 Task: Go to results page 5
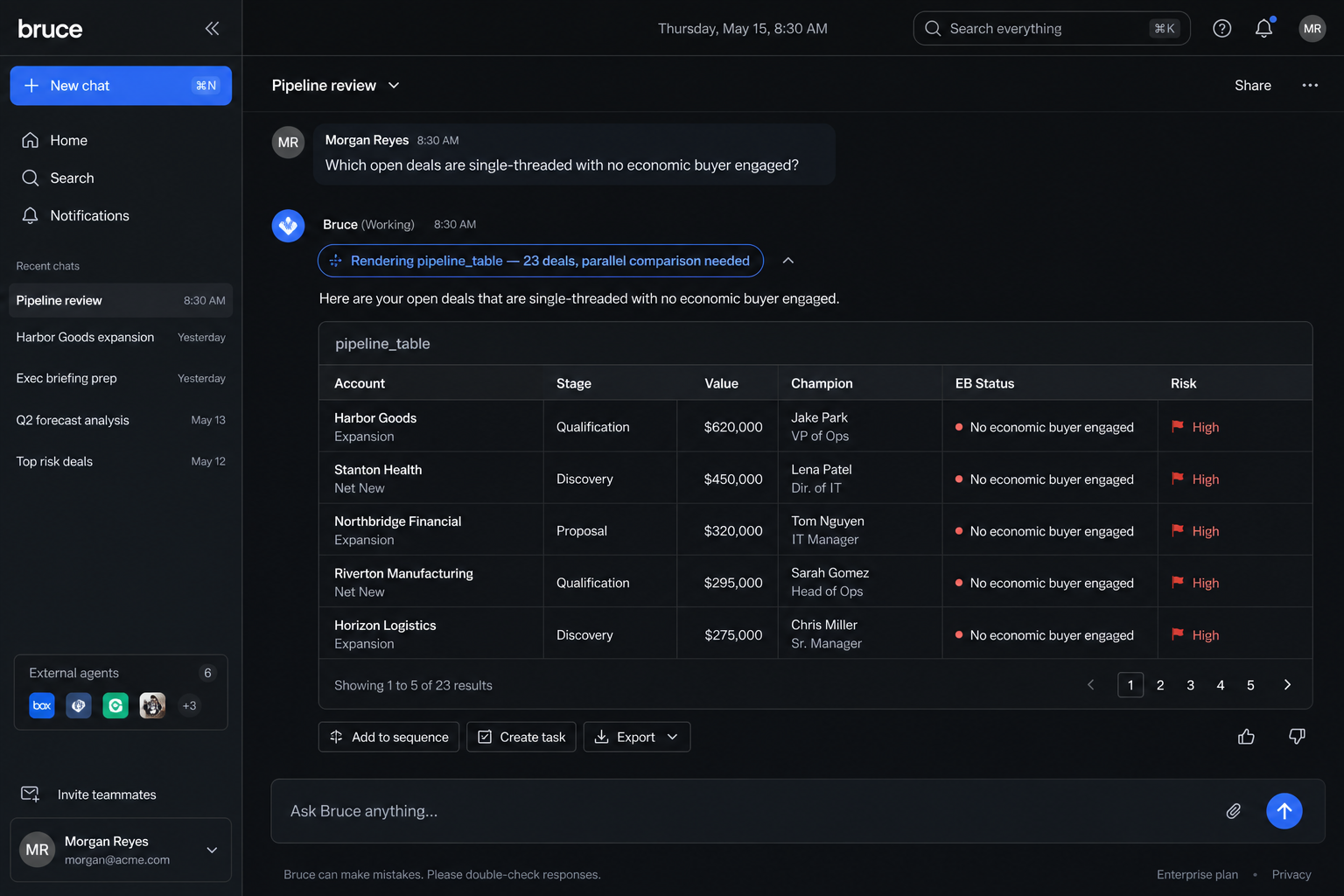coord(1250,685)
